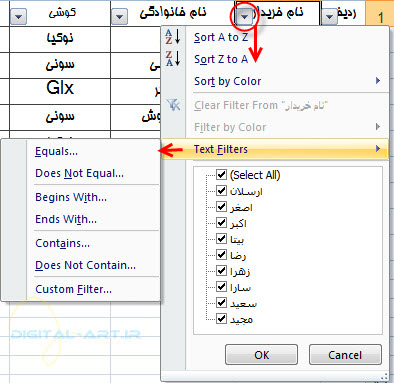
Task: Select the Text Filters menu item
Action: point(275,149)
